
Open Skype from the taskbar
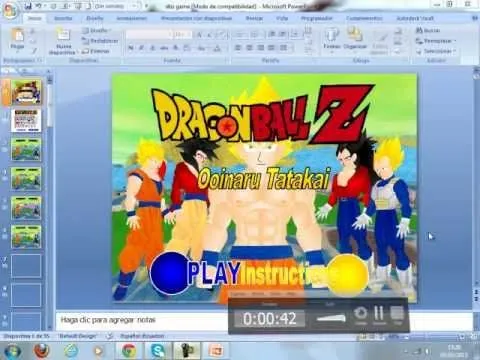pyautogui.click(x=157, y=351)
